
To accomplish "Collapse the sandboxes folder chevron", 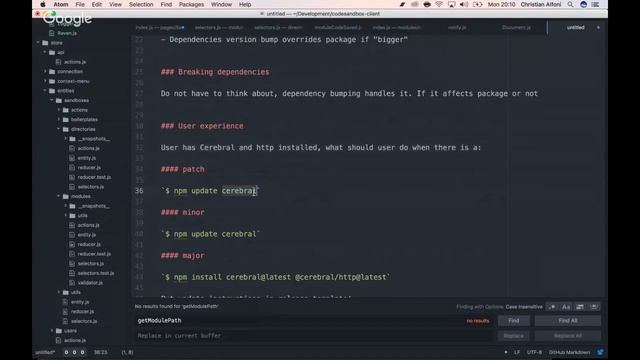I will pyautogui.click(x=52, y=100).
